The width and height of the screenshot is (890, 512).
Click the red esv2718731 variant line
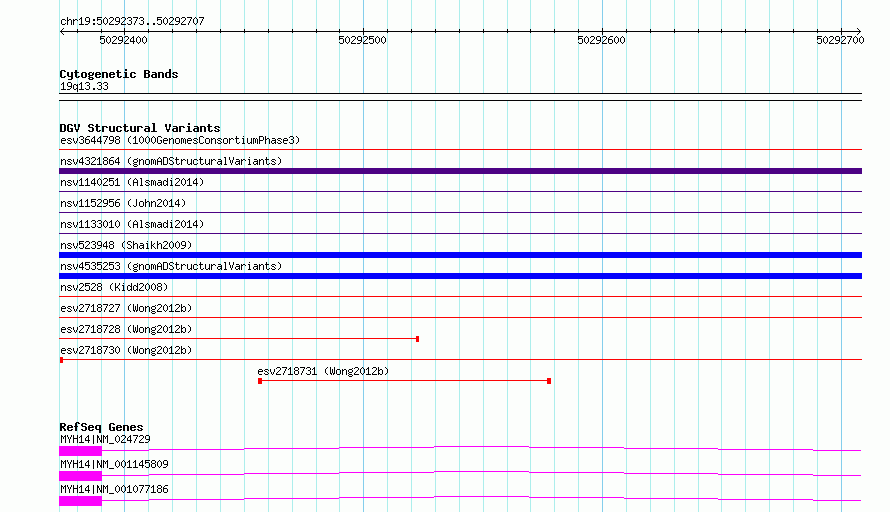coord(404,381)
